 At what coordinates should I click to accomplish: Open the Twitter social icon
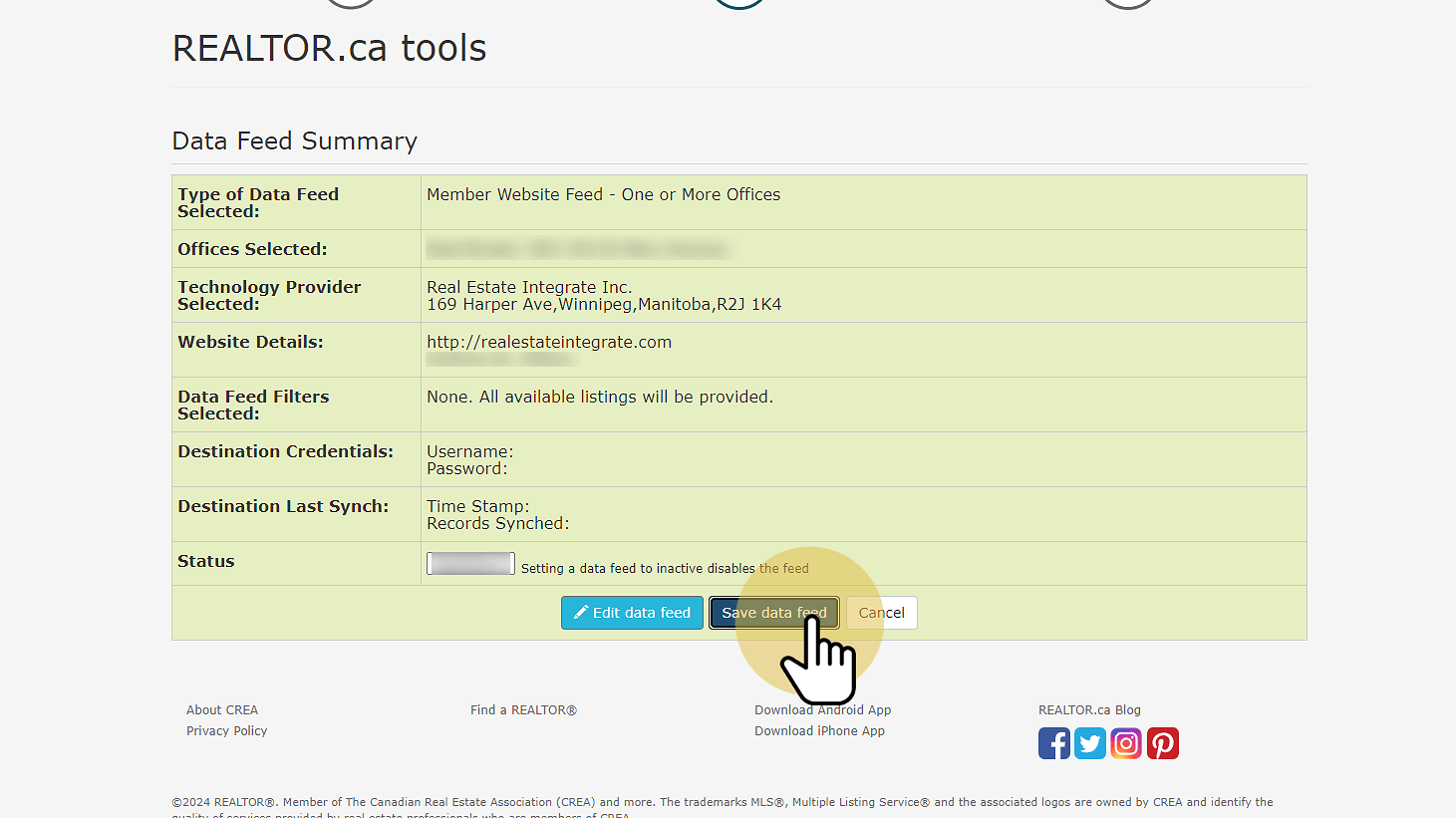[x=1090, y=743]
